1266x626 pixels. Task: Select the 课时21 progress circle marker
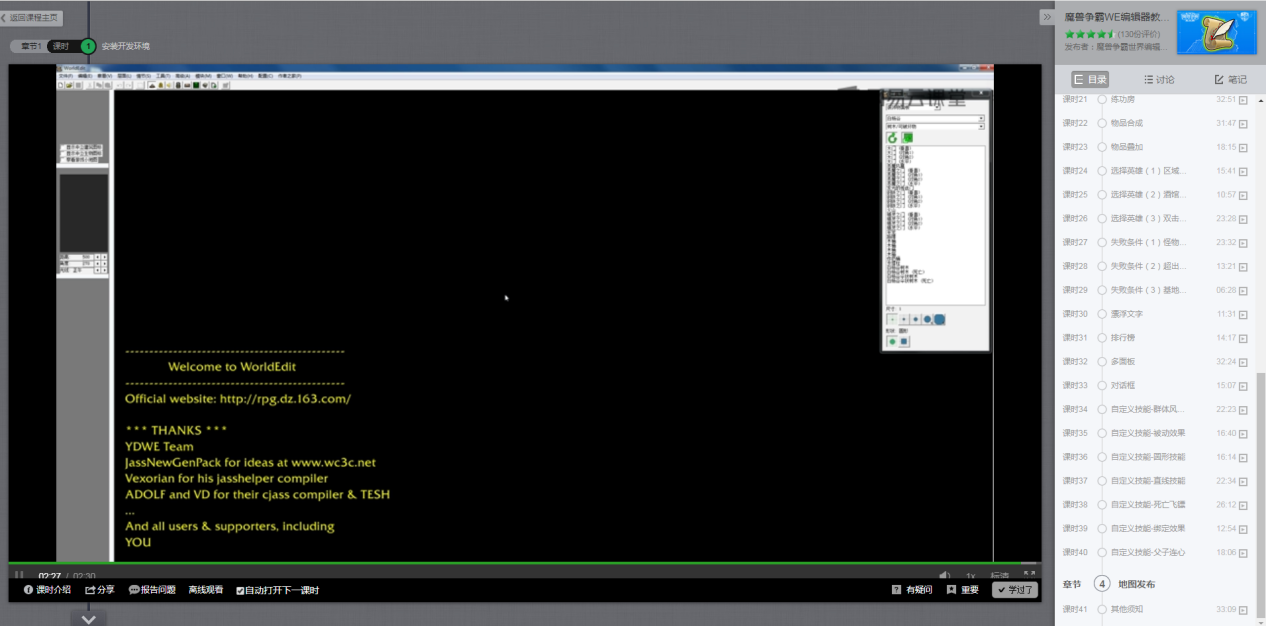pos(1102,99)
